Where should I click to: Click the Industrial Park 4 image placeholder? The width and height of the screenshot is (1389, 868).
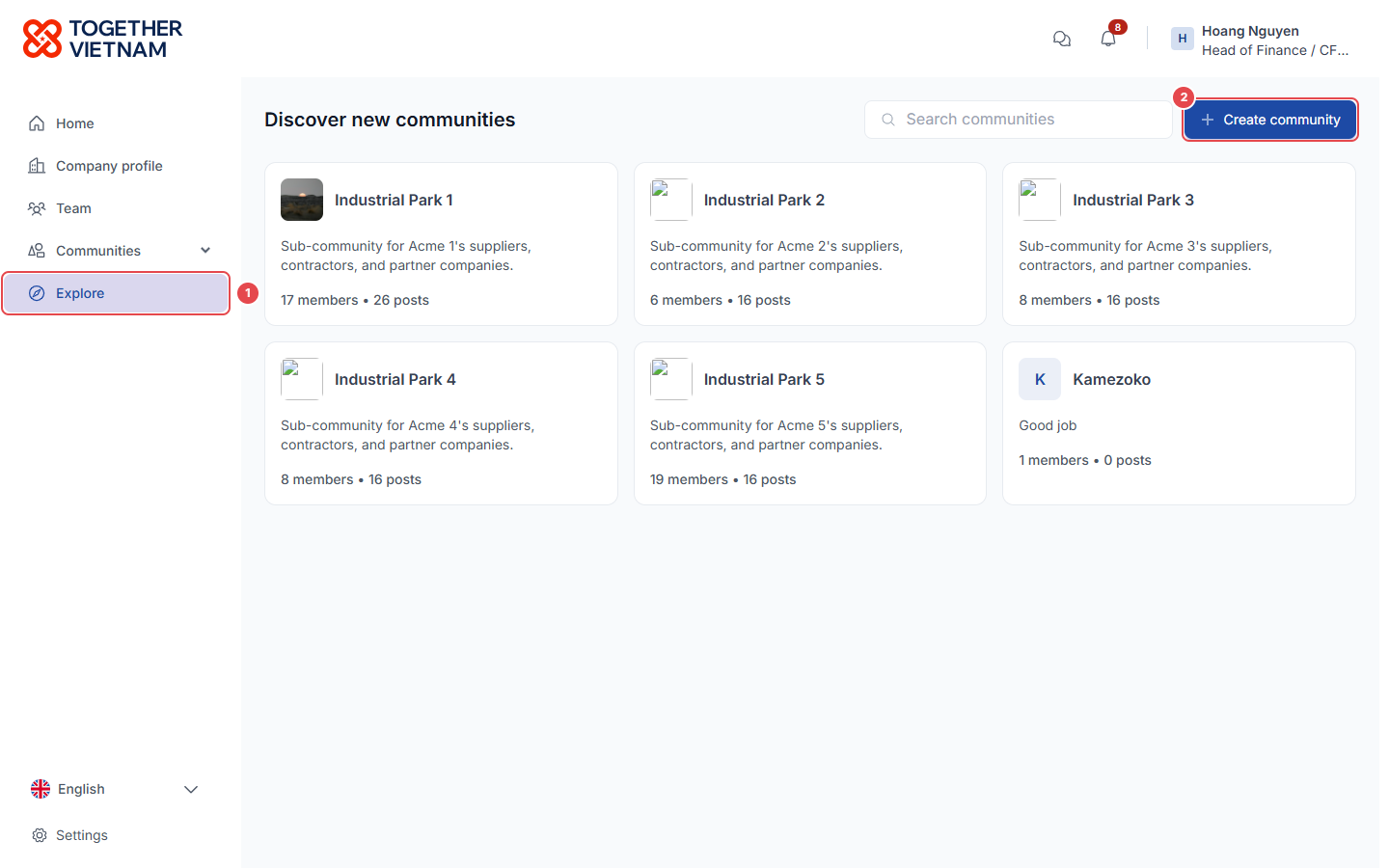tap(302, 379)
